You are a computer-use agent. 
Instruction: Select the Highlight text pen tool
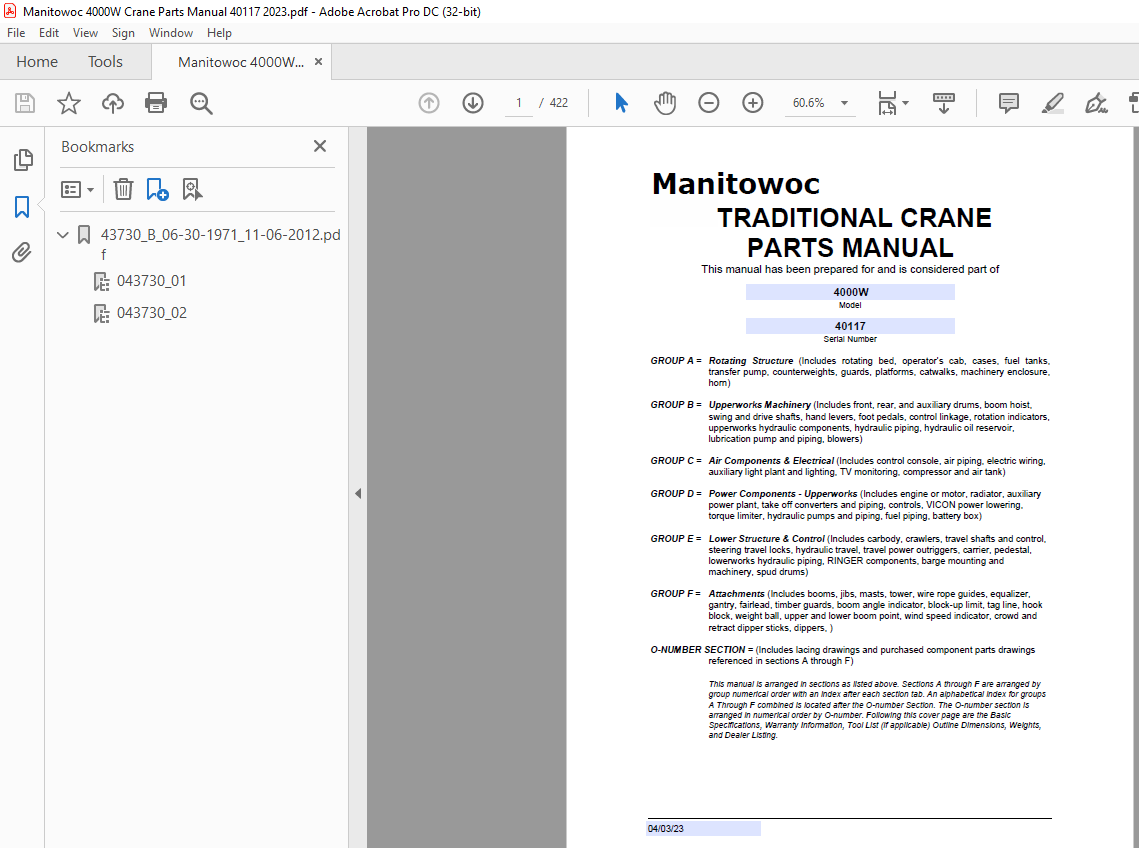(x=1053, y=103)
